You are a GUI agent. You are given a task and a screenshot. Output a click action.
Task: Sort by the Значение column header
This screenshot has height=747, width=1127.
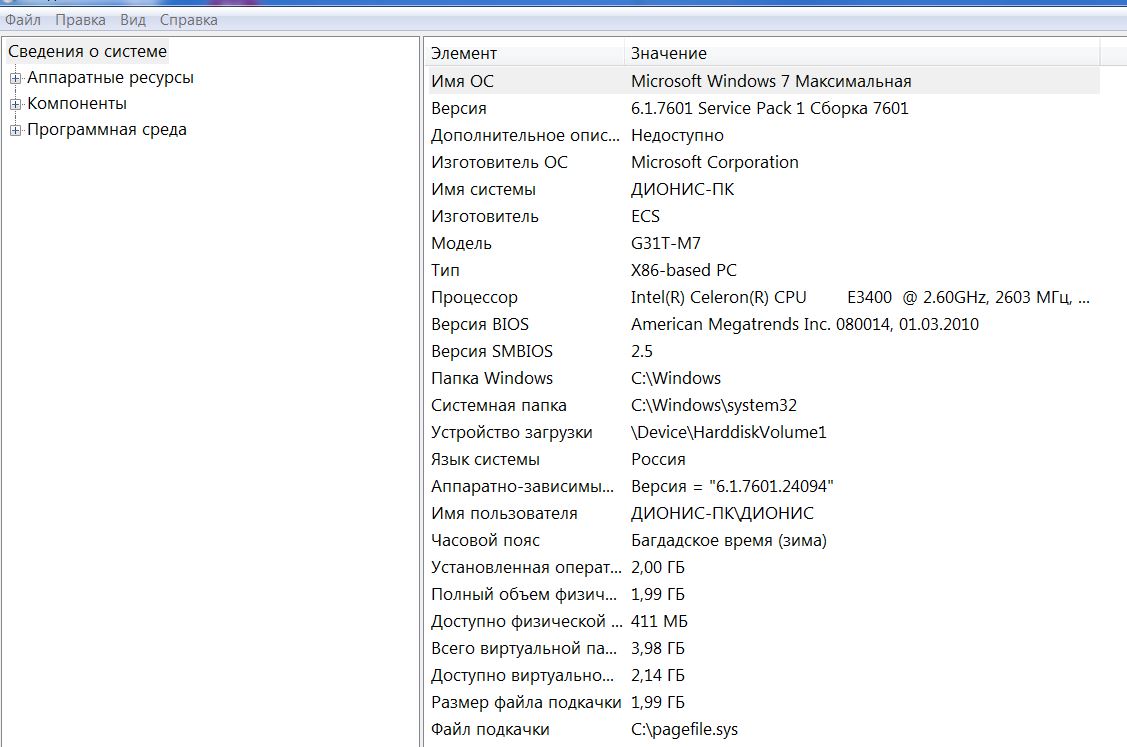click(862, 53)
